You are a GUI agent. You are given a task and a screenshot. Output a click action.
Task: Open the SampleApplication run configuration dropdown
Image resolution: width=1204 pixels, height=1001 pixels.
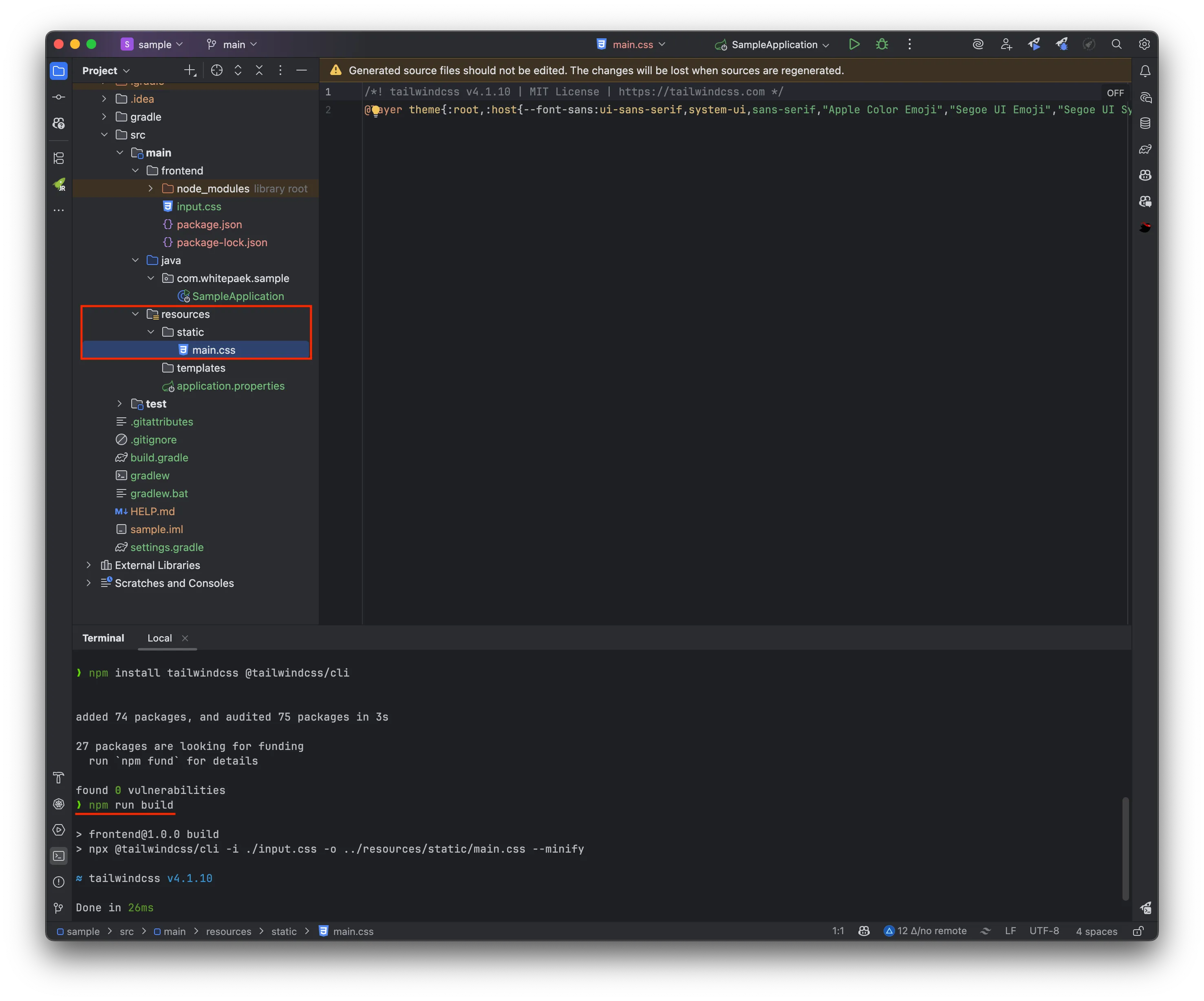772,44
